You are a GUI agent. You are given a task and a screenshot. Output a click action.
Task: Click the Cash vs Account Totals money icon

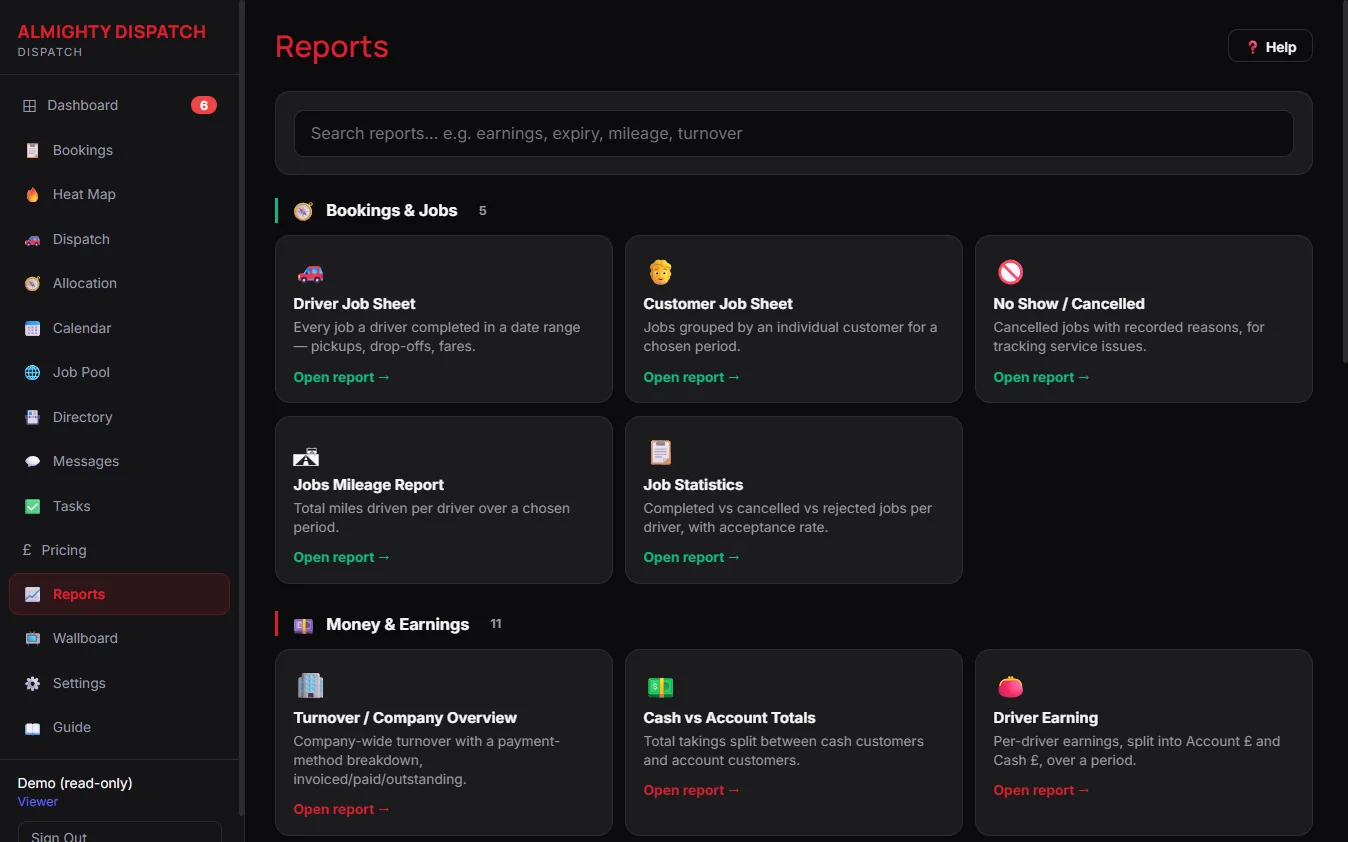660,687
